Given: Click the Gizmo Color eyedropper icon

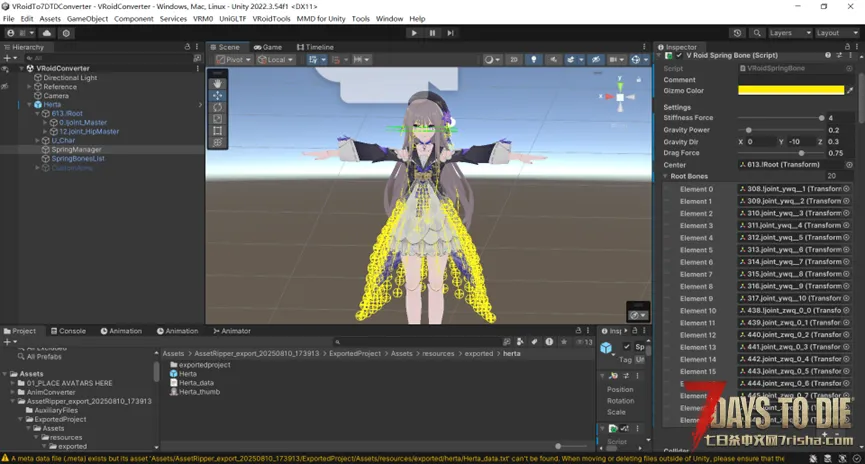Looking at the screenshot, I should (x=850, y=90).
